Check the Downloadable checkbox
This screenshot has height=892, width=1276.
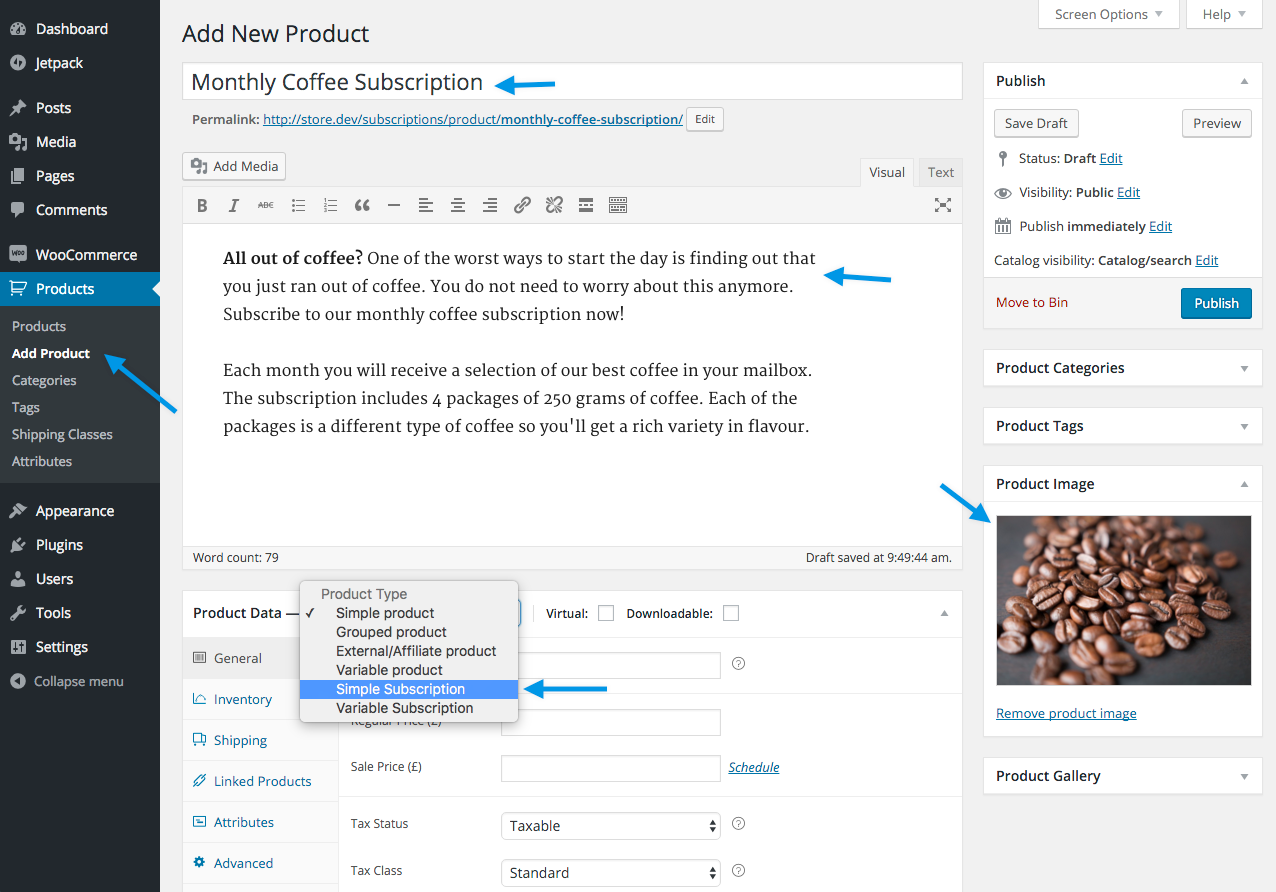[731, 613]
